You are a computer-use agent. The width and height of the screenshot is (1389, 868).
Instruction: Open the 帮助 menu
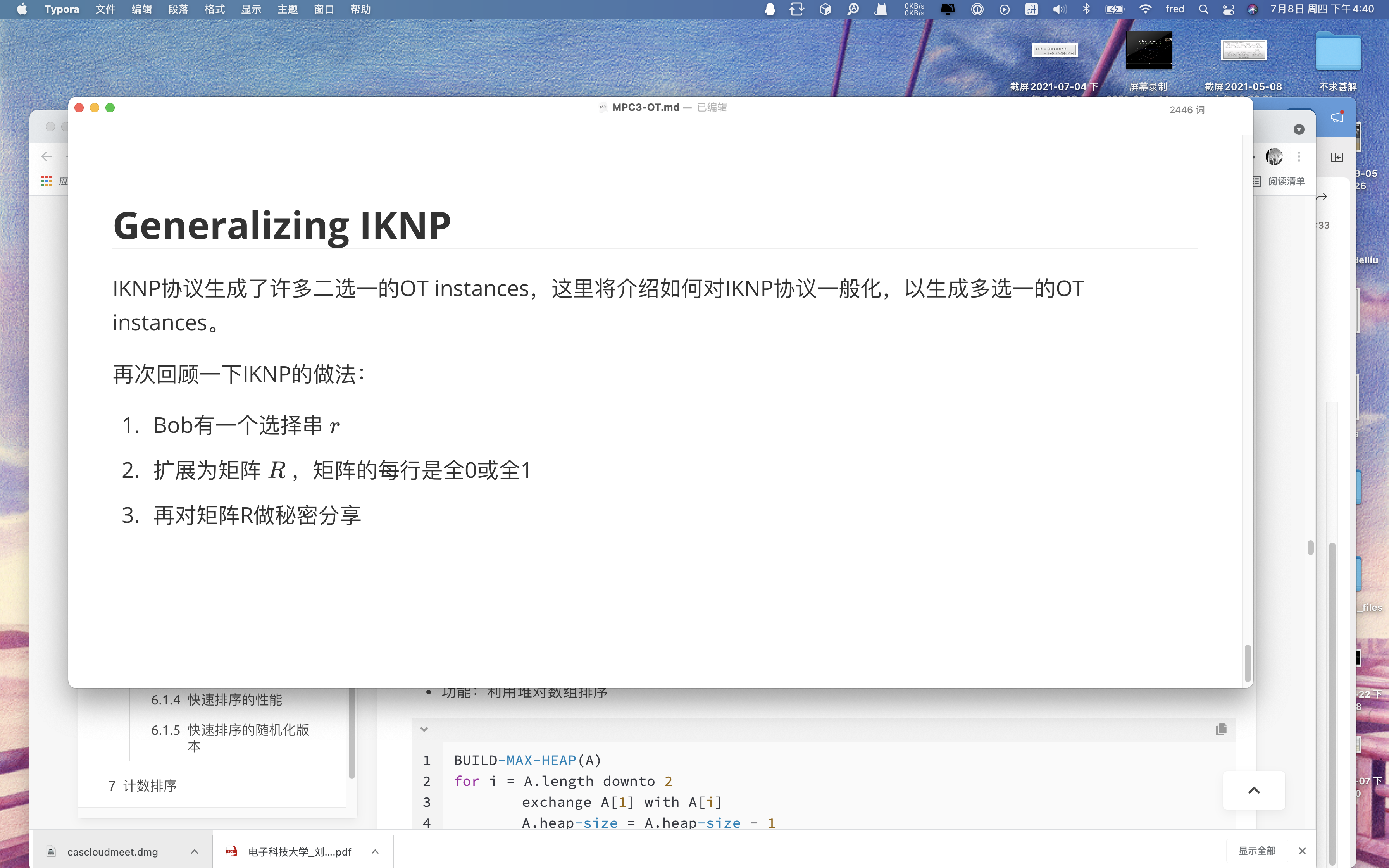(360, 9)
